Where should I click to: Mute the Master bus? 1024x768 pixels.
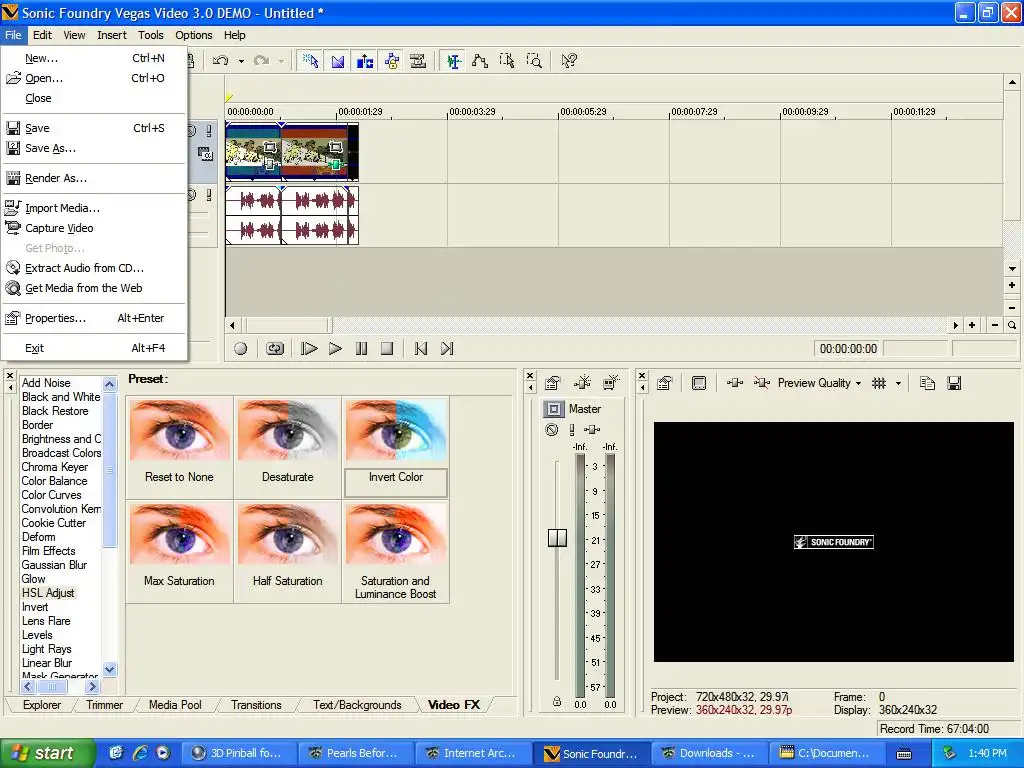click(x=552, y=430)
